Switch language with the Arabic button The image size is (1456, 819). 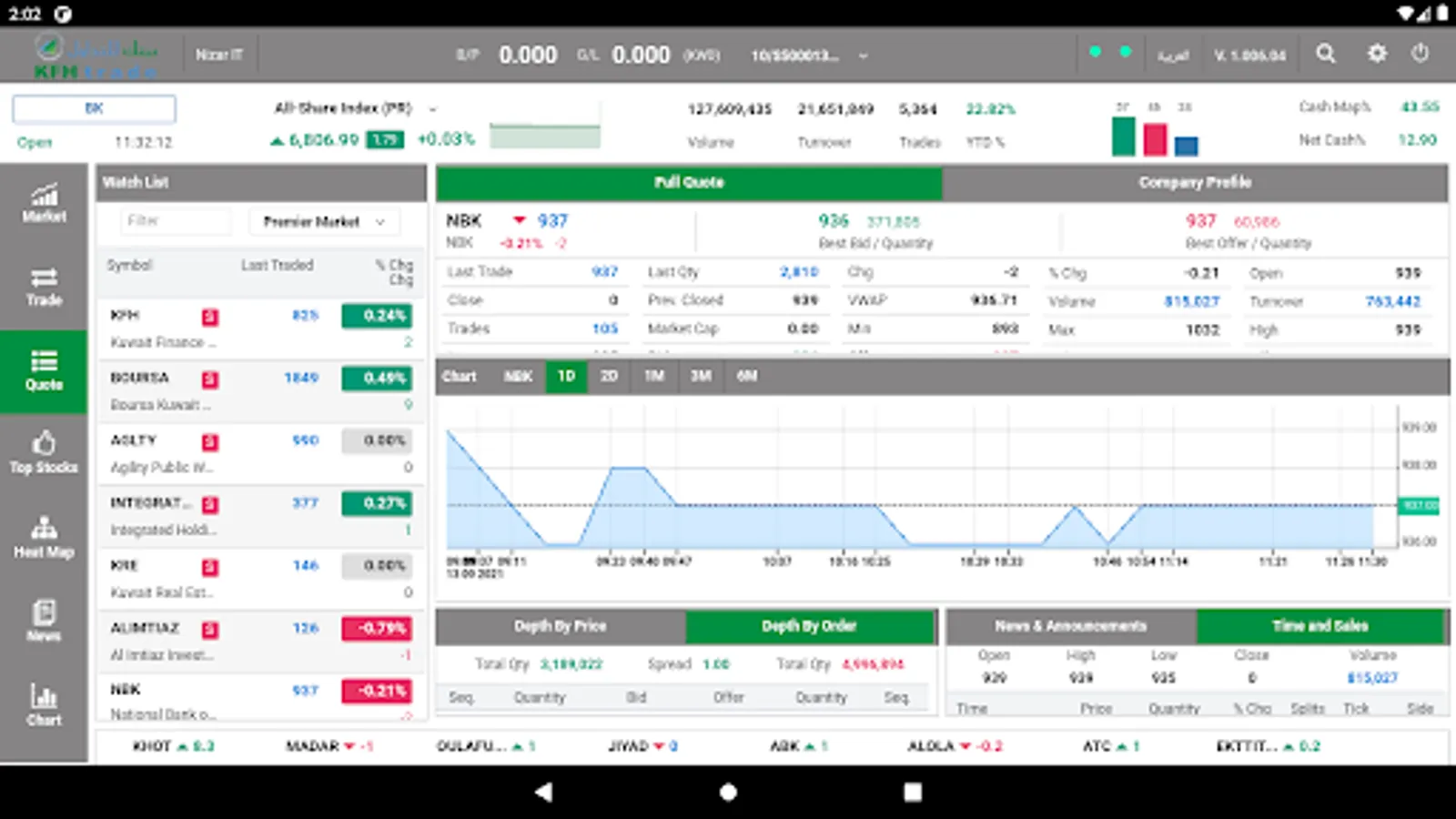click(1173, 56)
